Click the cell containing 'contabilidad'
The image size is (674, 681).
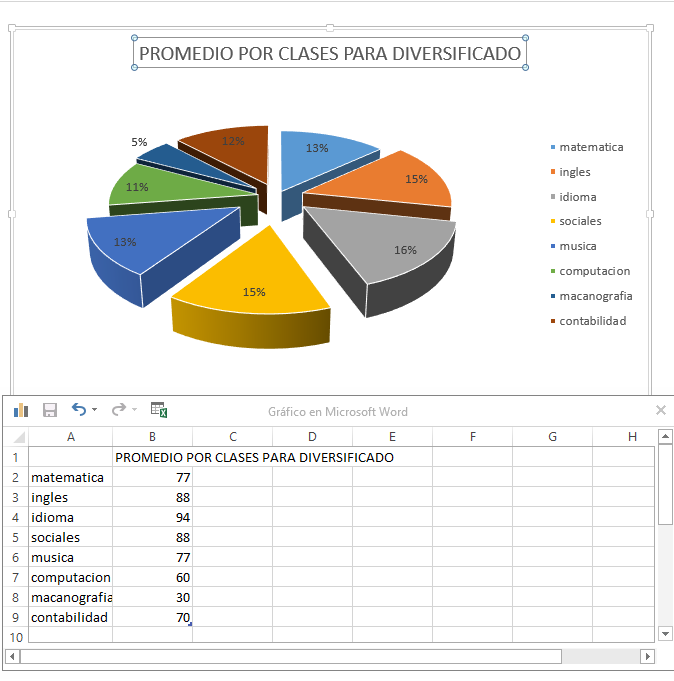pyautogui.click(x=70, y=617)
